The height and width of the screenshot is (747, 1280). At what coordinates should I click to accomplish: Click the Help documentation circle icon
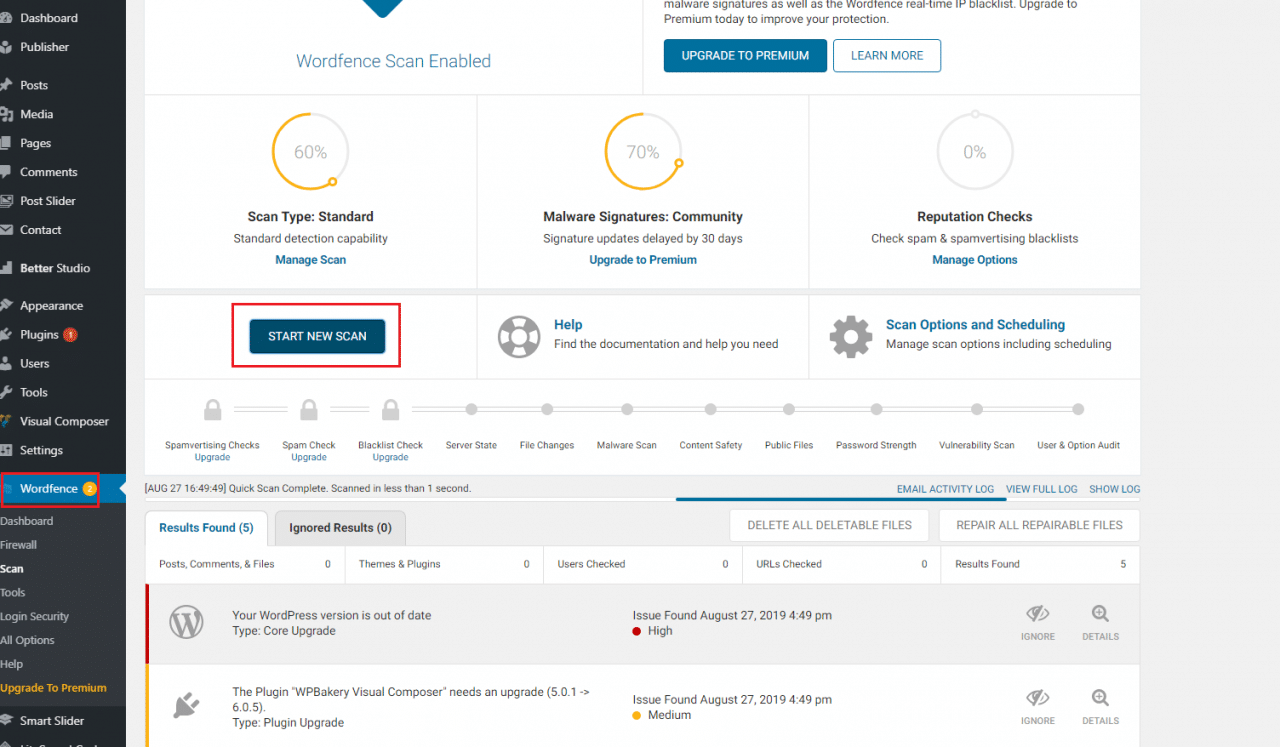tap(519, 337)
